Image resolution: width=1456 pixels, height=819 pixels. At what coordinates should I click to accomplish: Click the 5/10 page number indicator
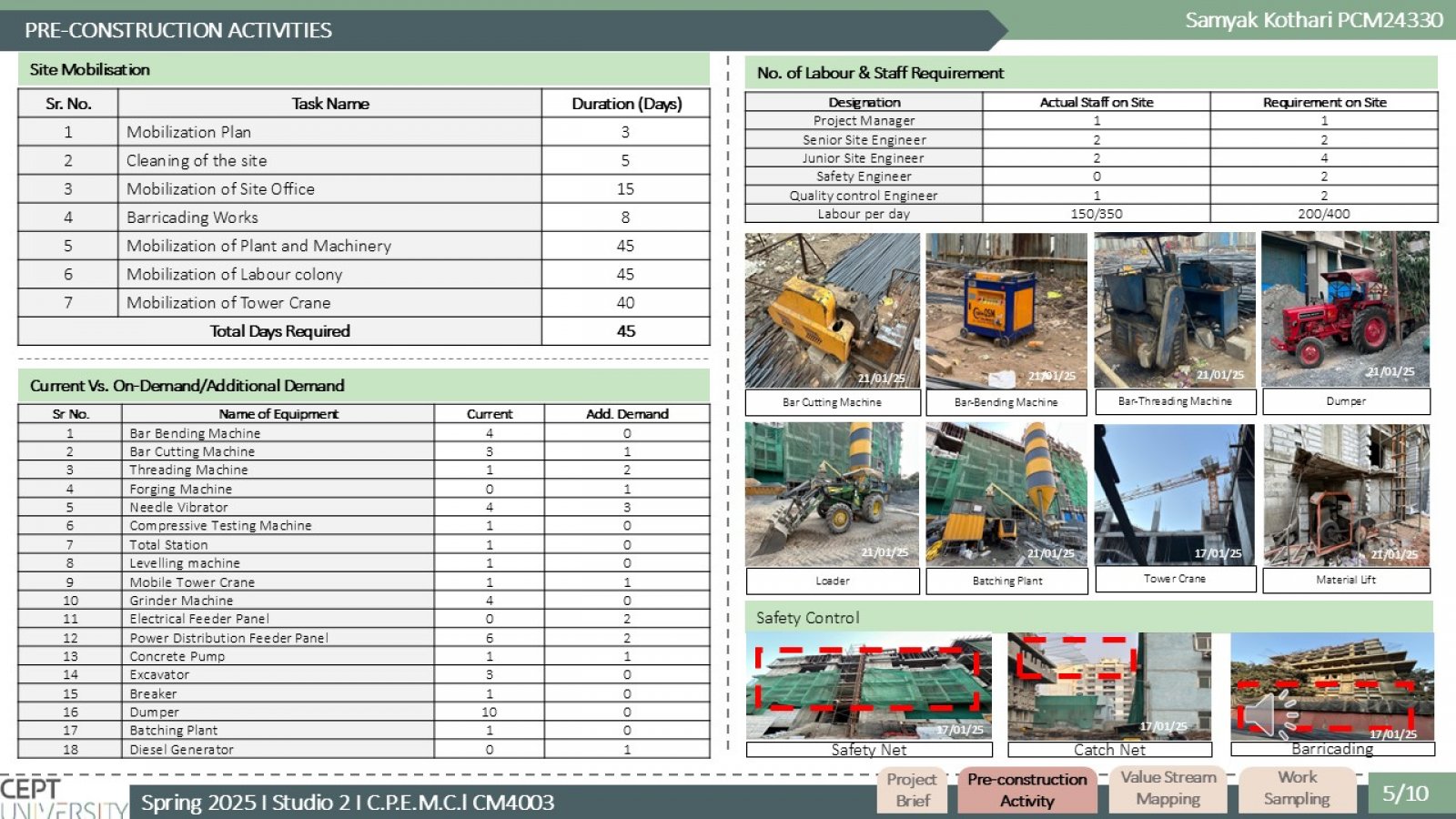point(1405,794)
